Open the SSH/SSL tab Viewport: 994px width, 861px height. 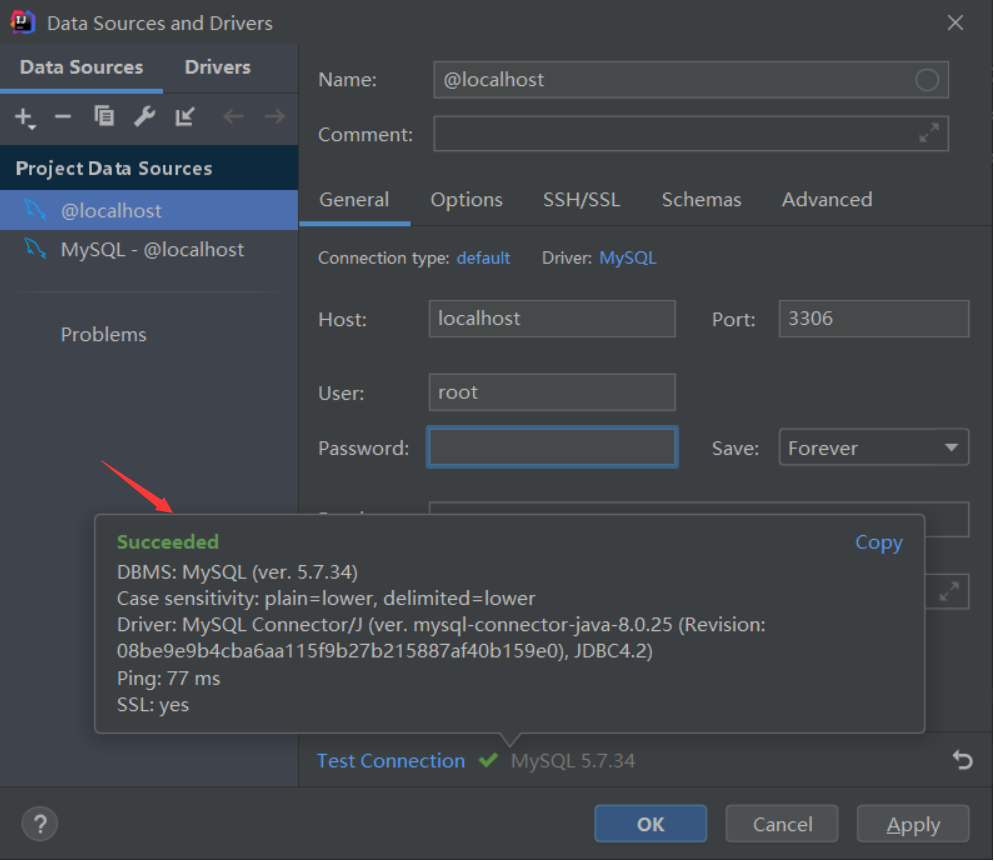coord(581,200)
